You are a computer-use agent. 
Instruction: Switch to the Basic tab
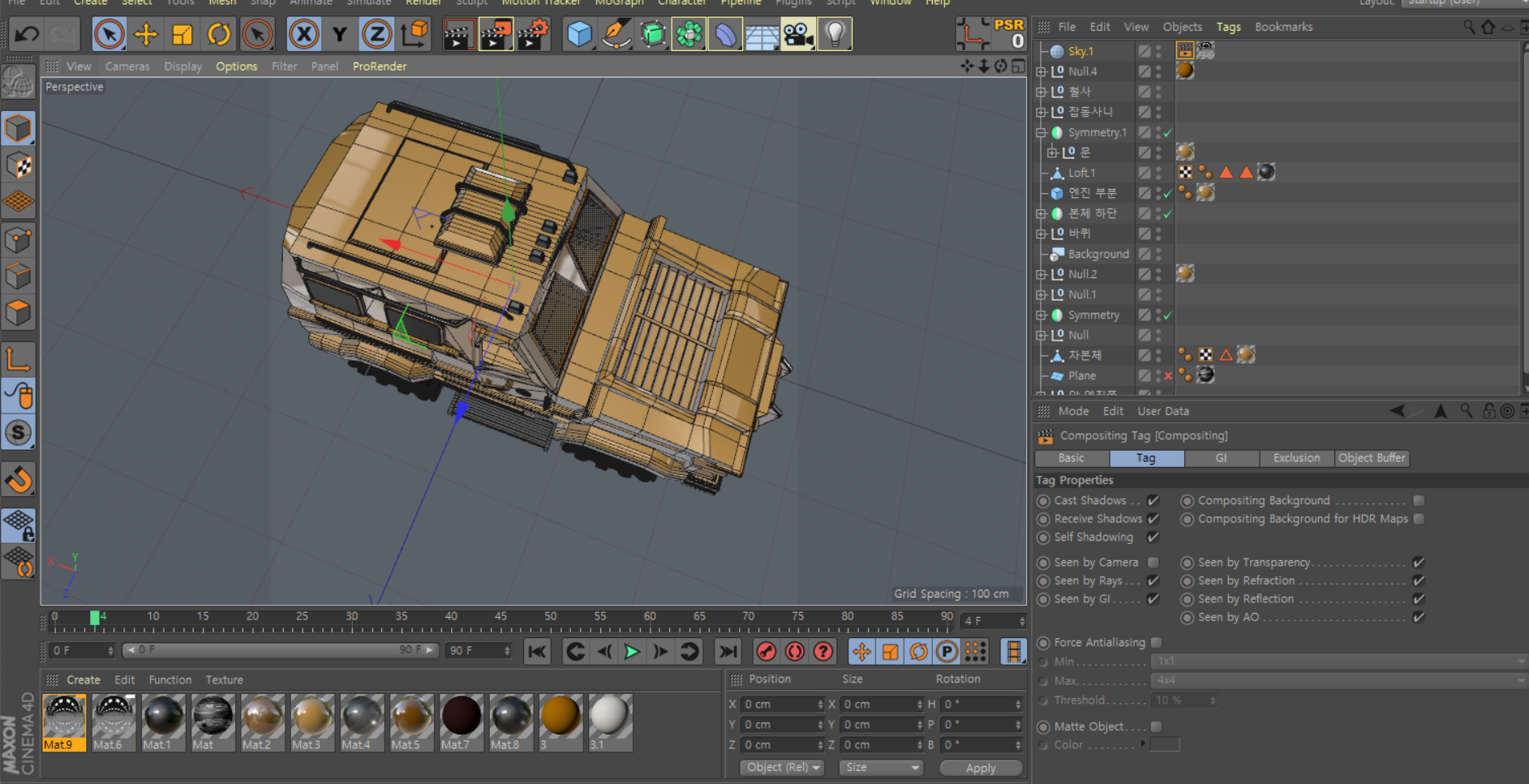point(1072,458)
